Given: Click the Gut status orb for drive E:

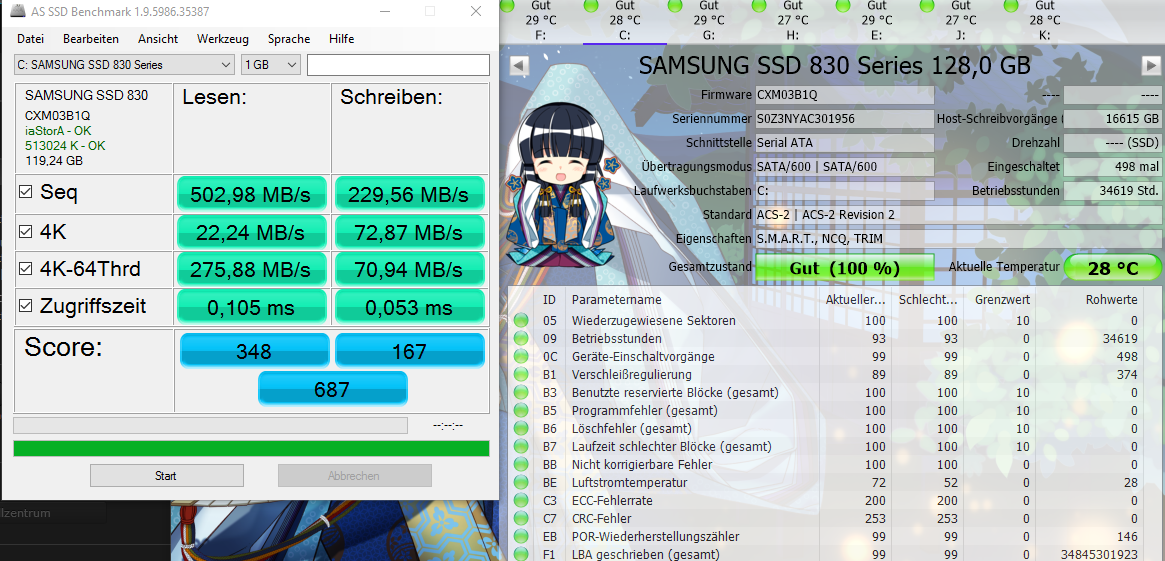Looking at the screenshot, I should (x=843, y=5).
